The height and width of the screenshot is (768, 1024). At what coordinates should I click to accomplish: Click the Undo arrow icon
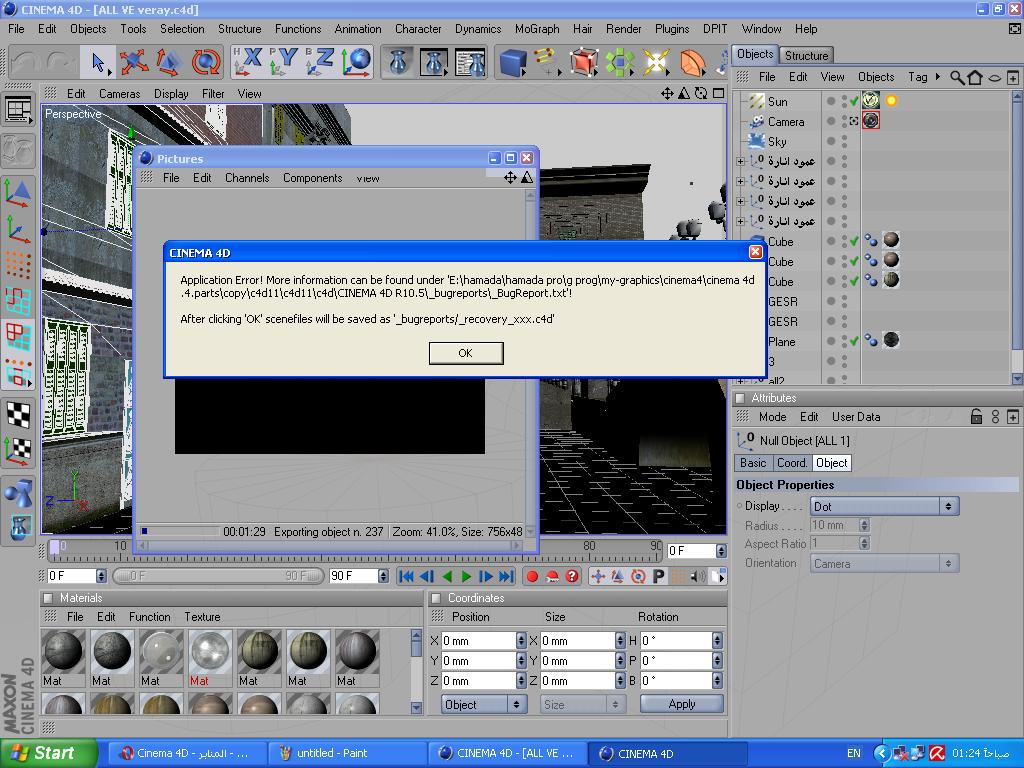click(x=25, y=63)
